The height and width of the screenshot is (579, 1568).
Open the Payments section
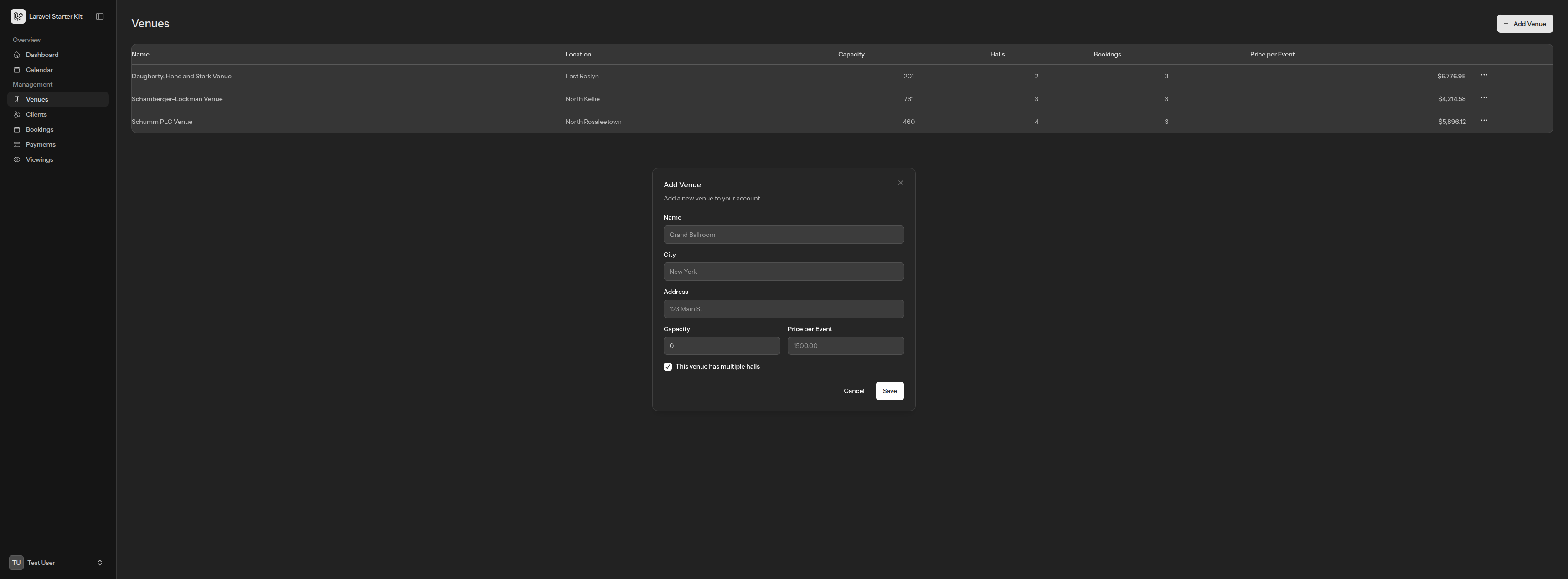(x=40, y=145)
